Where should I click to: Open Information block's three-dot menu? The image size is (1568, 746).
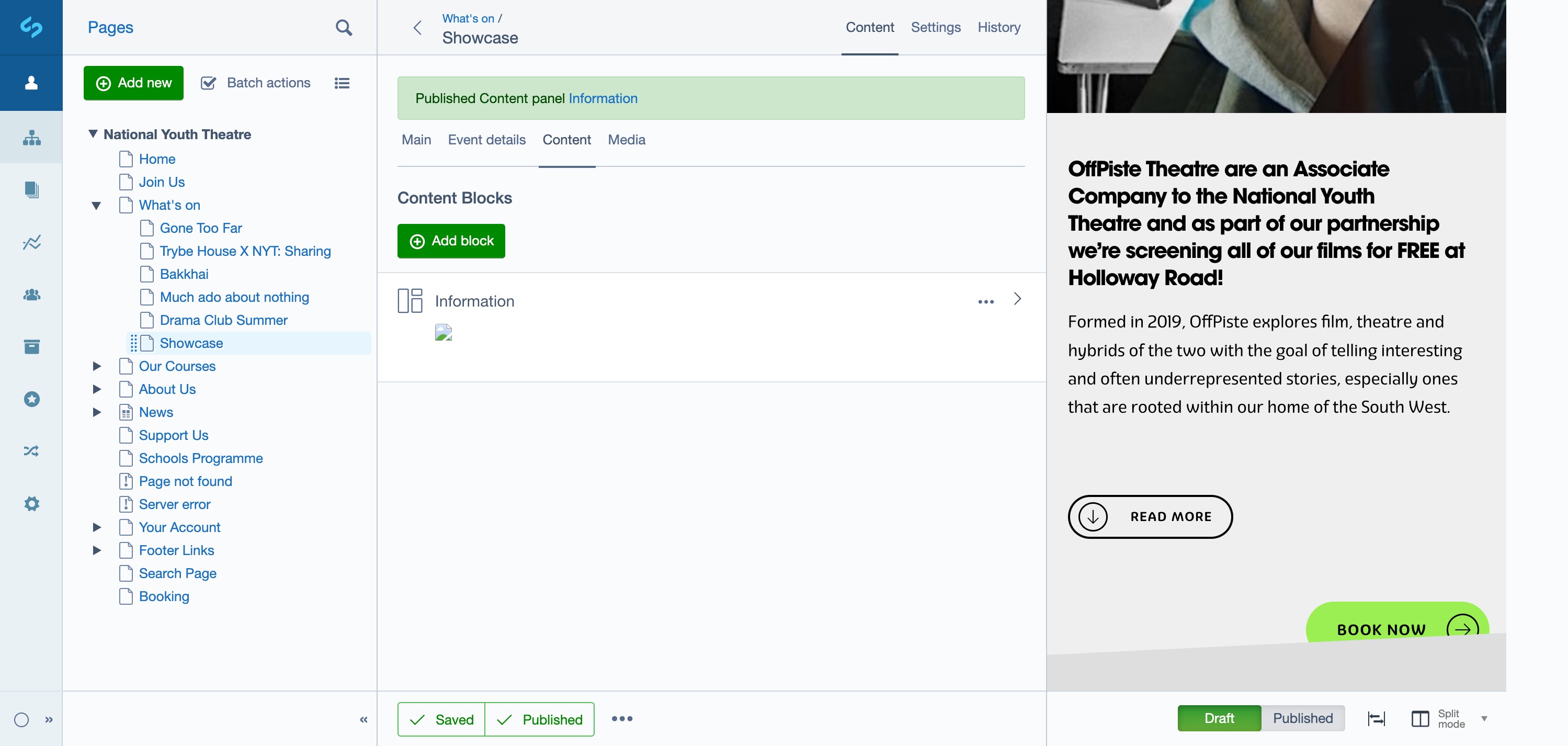985,301
